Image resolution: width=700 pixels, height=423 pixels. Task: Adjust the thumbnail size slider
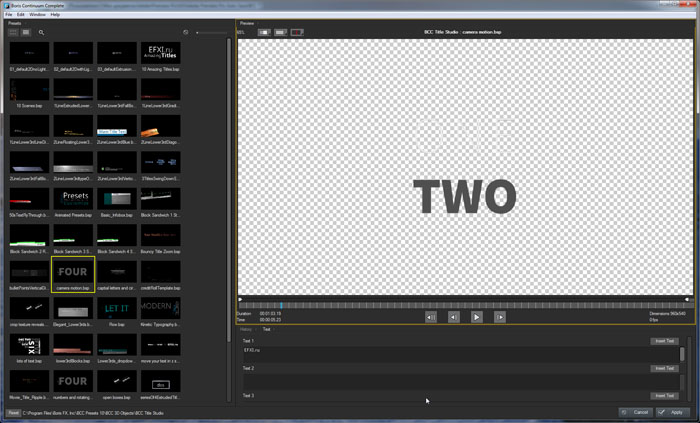[x=212, y=33]
